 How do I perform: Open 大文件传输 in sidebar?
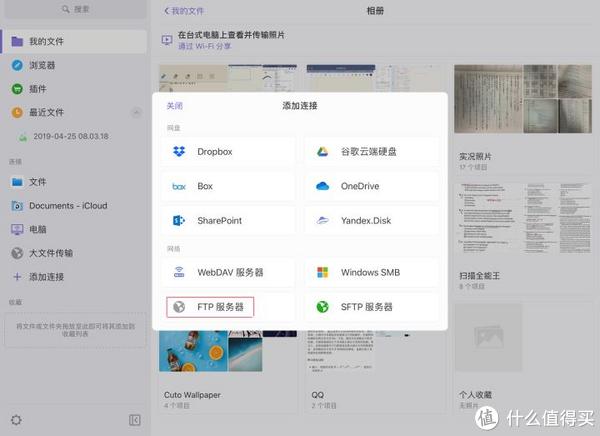75,253
